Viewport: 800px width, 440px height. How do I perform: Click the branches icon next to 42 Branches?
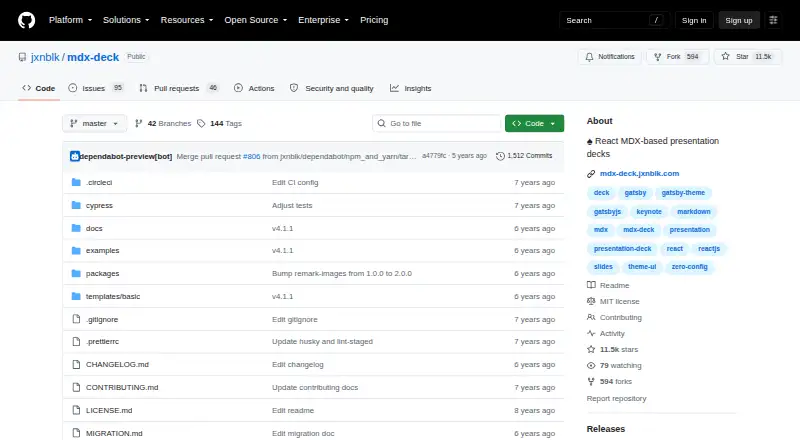tap(138, 124)
